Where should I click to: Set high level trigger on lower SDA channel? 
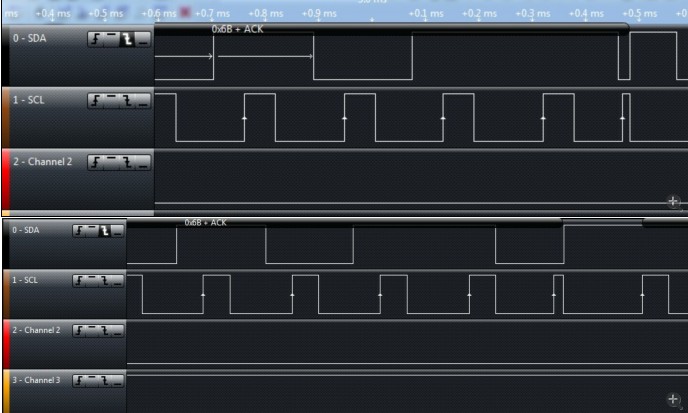coord(92,231)
